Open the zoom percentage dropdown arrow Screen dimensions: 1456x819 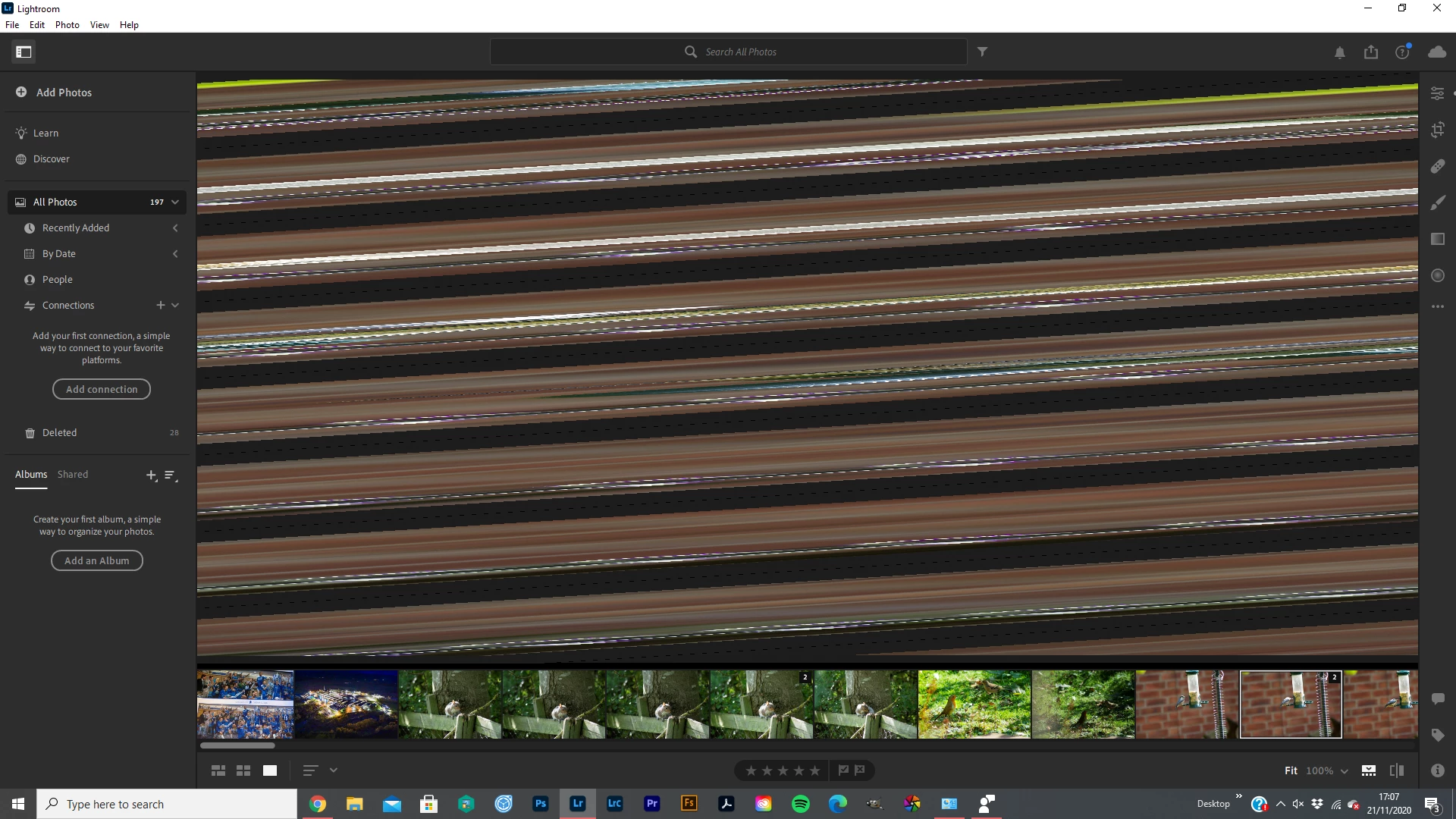point(1345,771)
